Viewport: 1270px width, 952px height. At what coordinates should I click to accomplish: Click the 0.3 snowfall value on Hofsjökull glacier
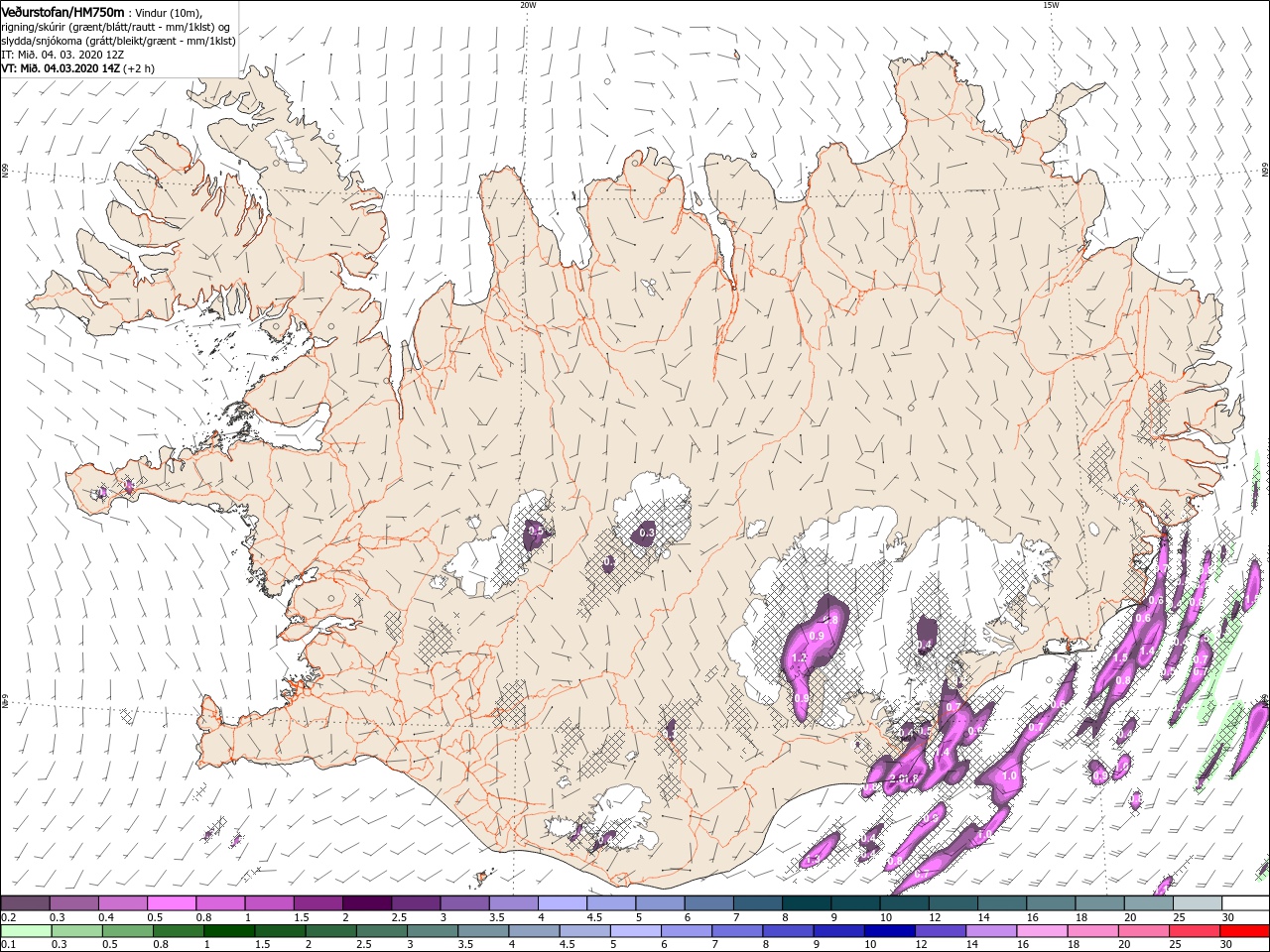pyautogui.click(x=647, y=533)
